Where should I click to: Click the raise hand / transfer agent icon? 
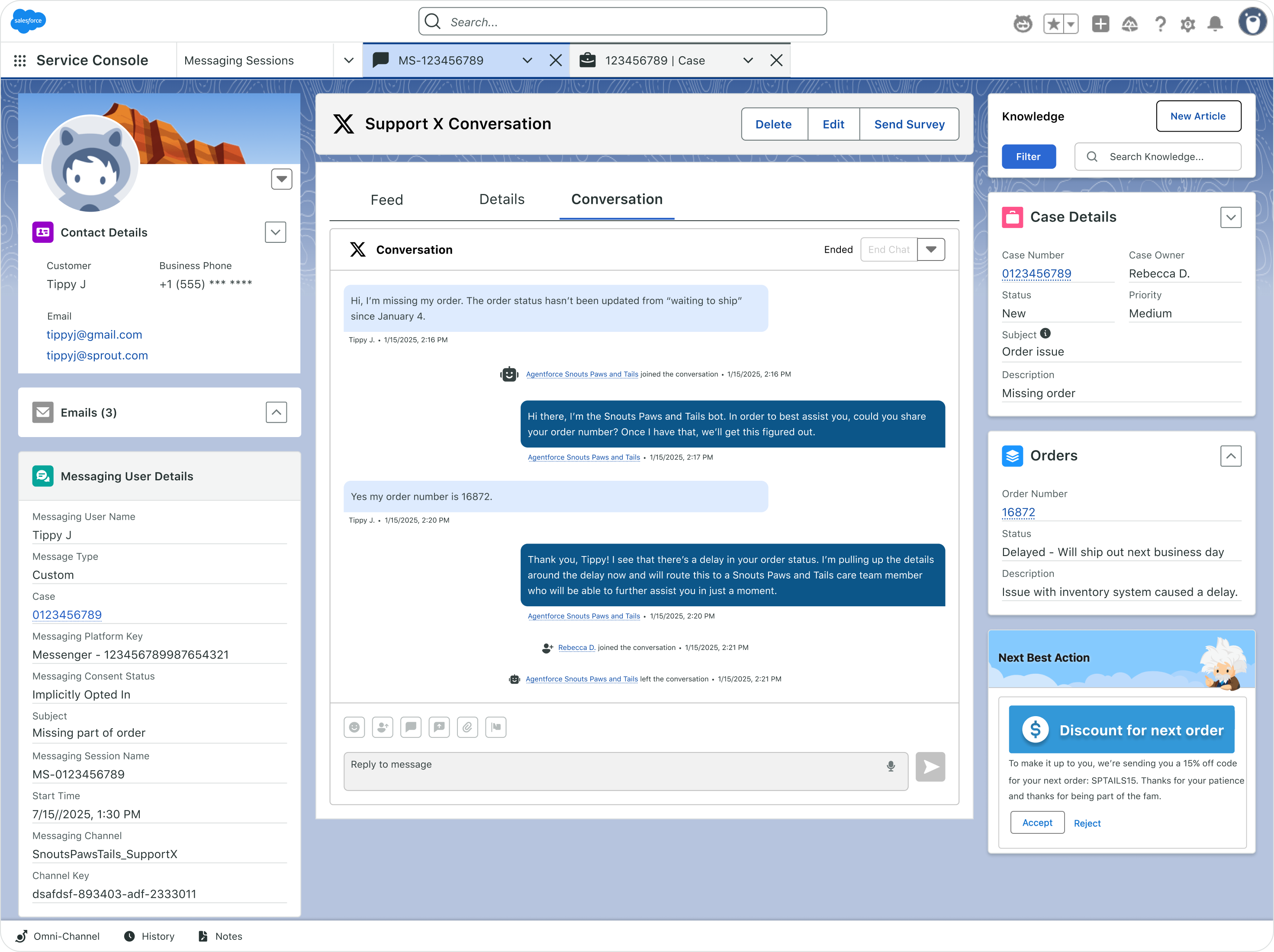coord(382,727)
